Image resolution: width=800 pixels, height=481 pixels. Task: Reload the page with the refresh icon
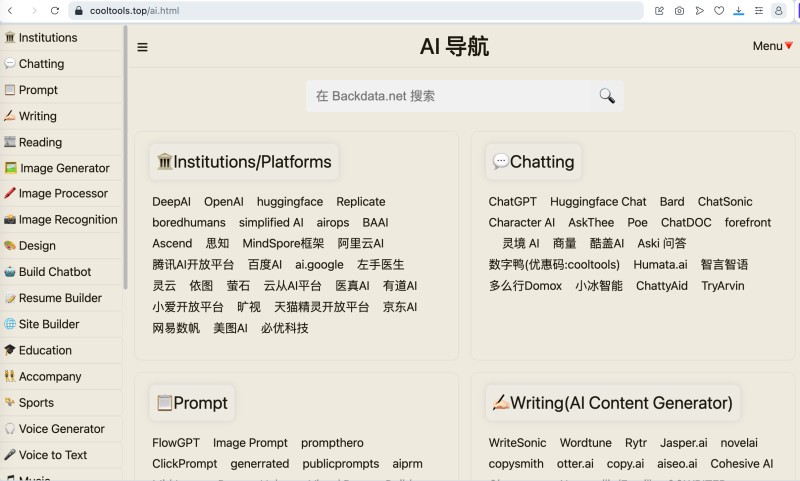tap(55, 10)
